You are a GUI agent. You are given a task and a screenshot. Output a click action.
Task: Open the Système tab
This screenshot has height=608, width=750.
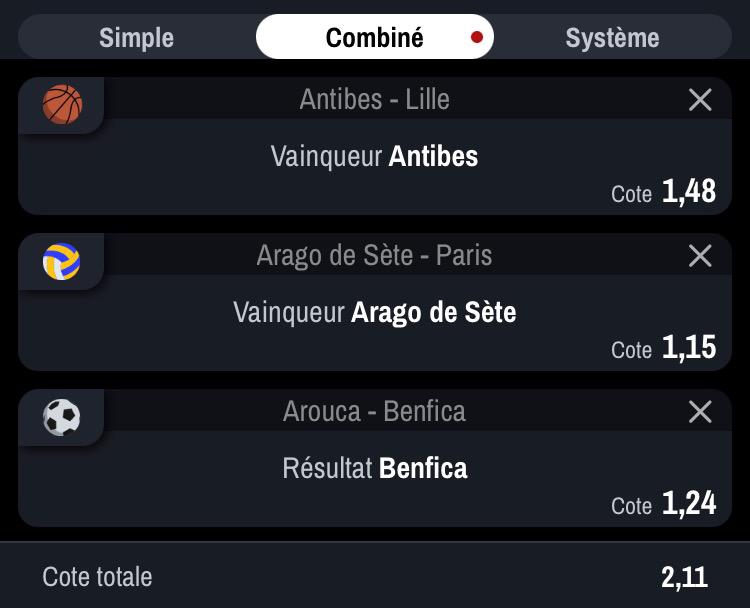612,37
